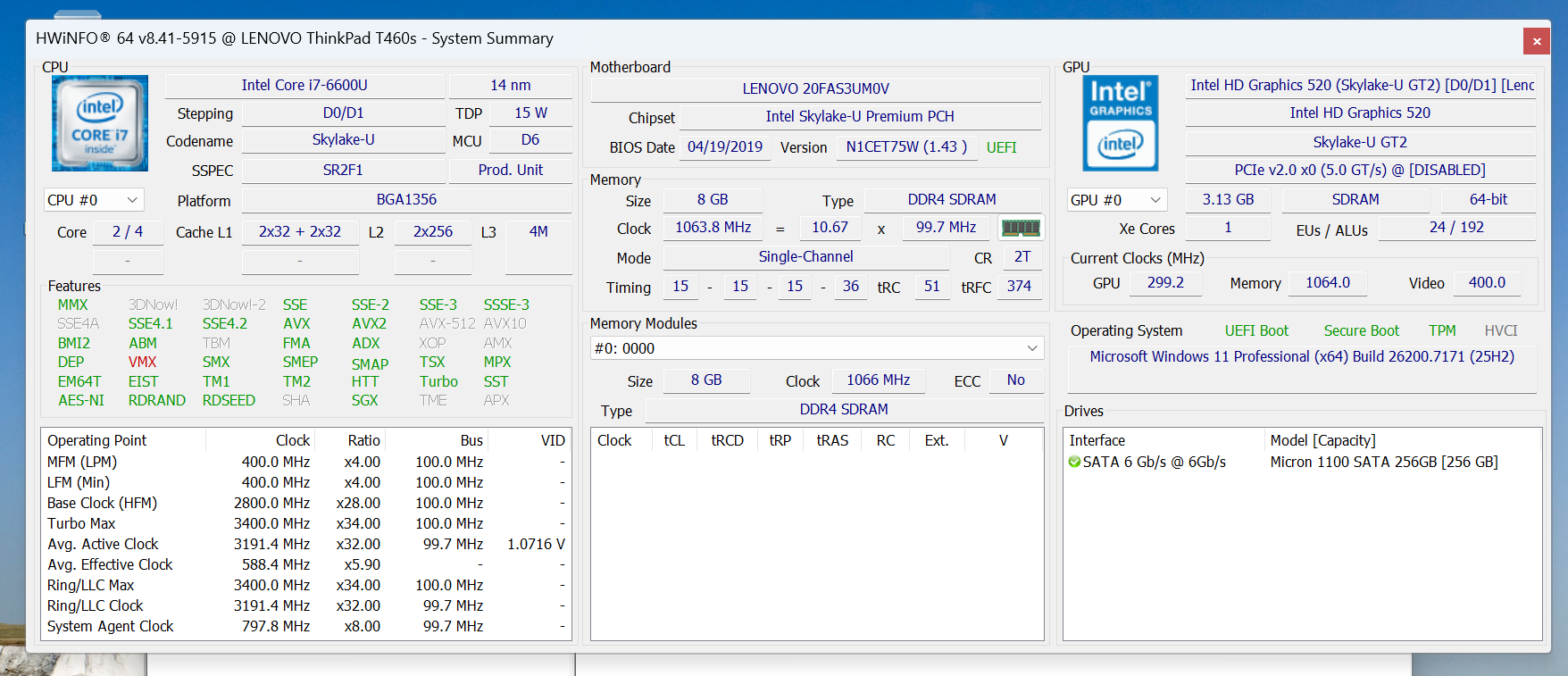Select the Intel Core i7-6600U name field
Image resolution: width=1568 pixels, height=676 pixels.
tap(304, 85)
